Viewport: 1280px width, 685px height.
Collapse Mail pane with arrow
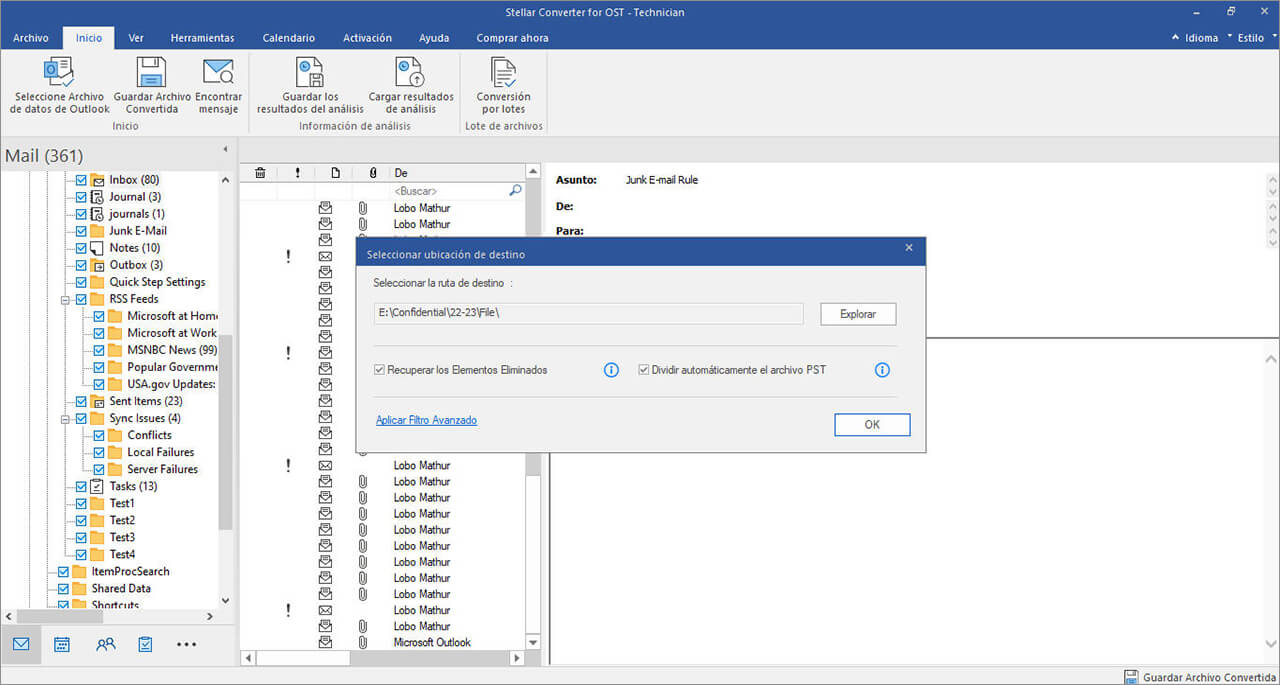pyautogui.click(x=224, y=150)
